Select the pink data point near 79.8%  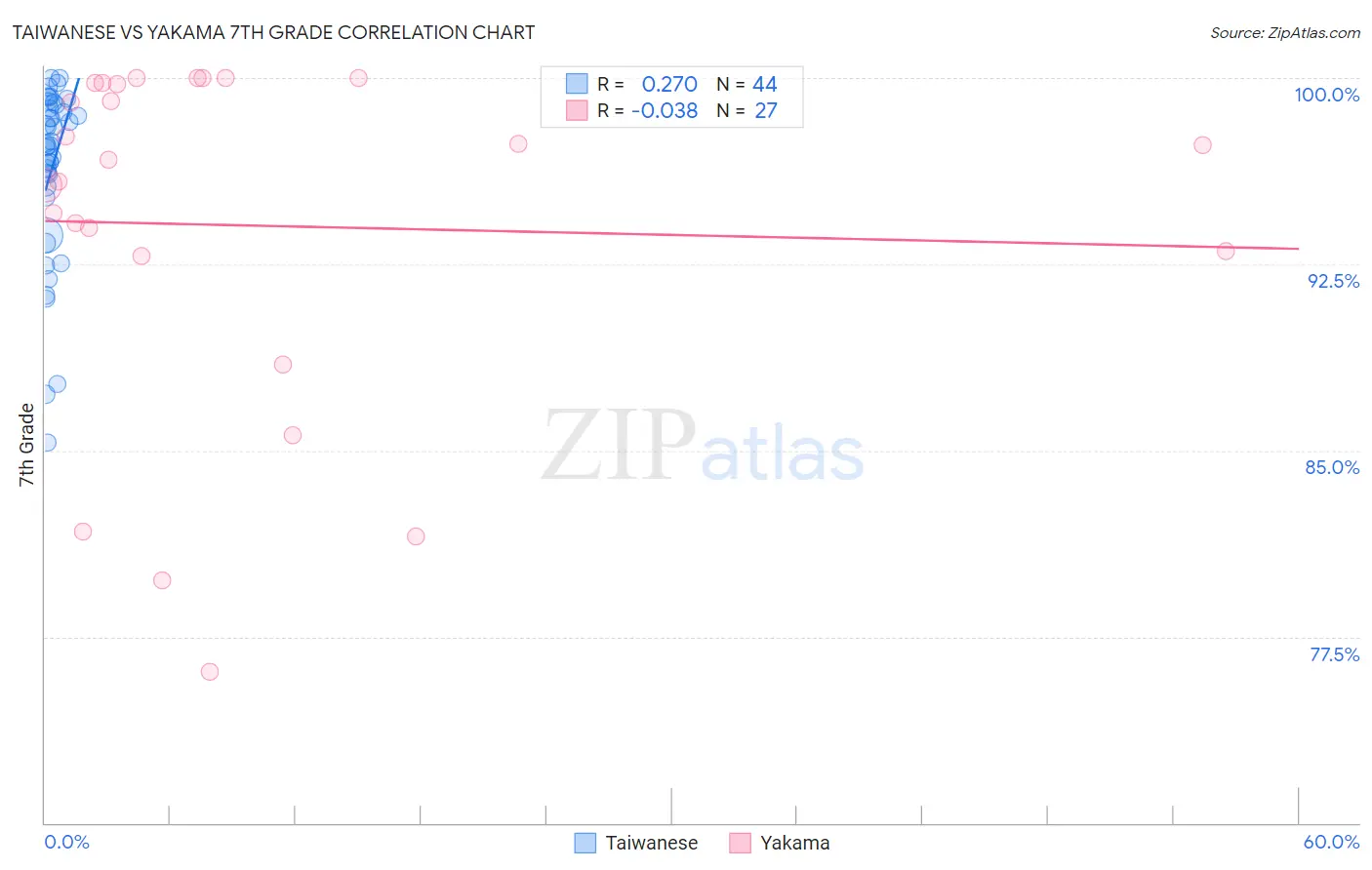point(162,580)
